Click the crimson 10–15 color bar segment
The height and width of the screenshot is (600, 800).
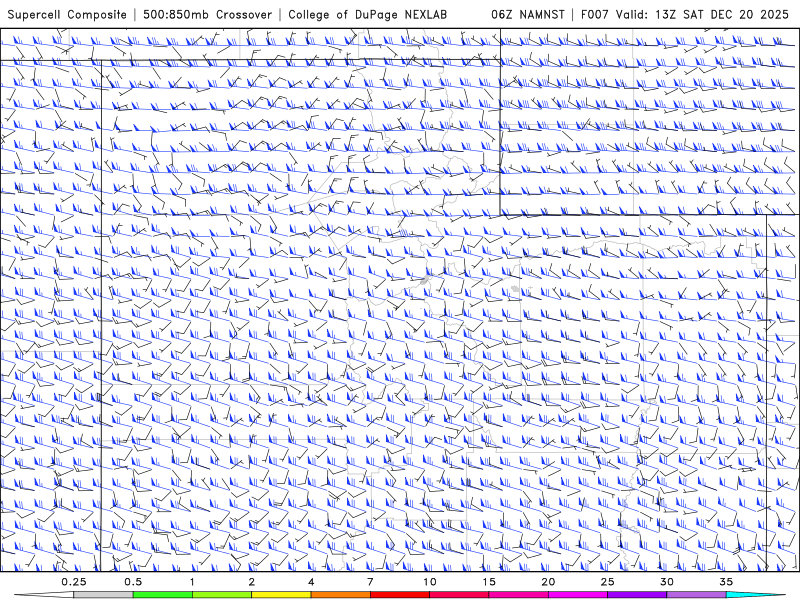[x=459, y=595]
